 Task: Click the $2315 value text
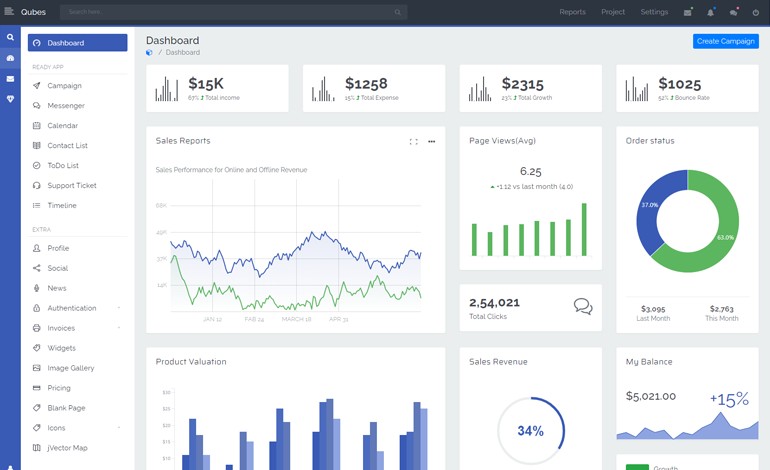coord(522,84)
